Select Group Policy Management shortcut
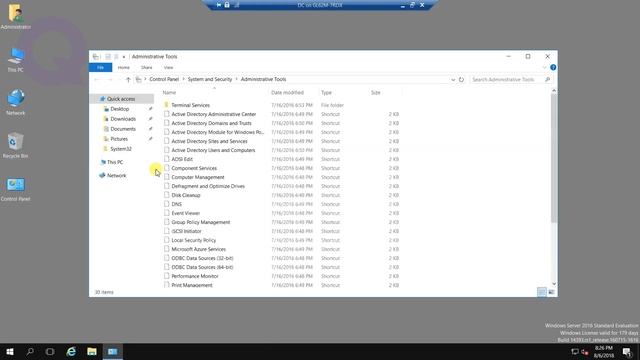 point(200,222)
